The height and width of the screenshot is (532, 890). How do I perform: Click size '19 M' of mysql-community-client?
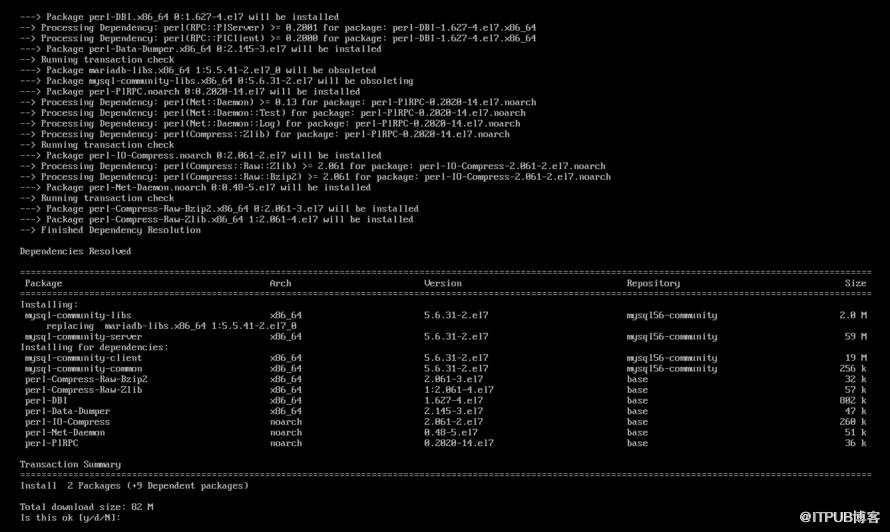[x=855, y=358]
